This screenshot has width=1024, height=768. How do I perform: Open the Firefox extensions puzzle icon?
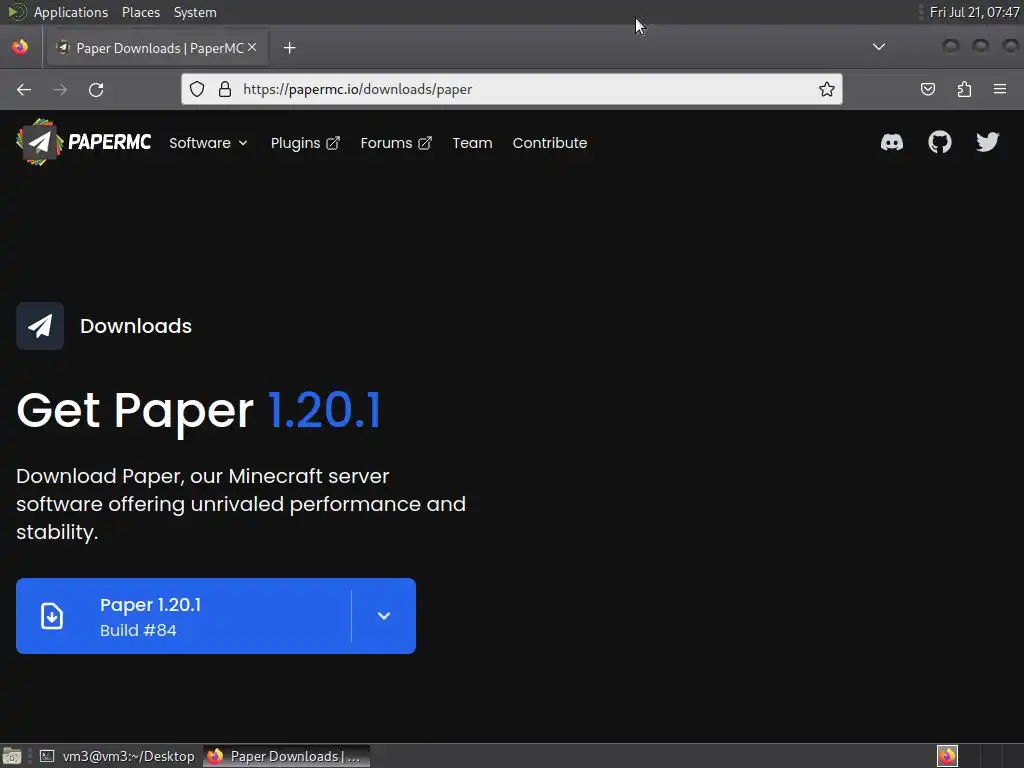[964, 89]
